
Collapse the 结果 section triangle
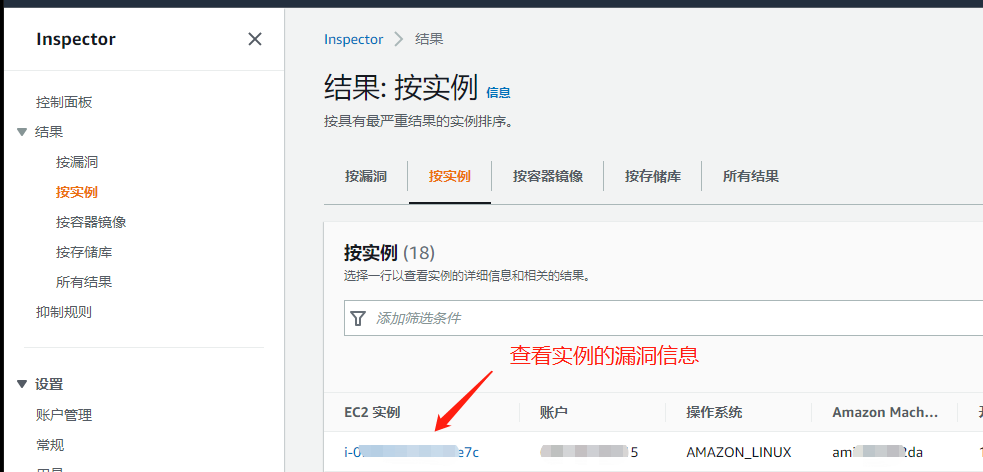23,132
